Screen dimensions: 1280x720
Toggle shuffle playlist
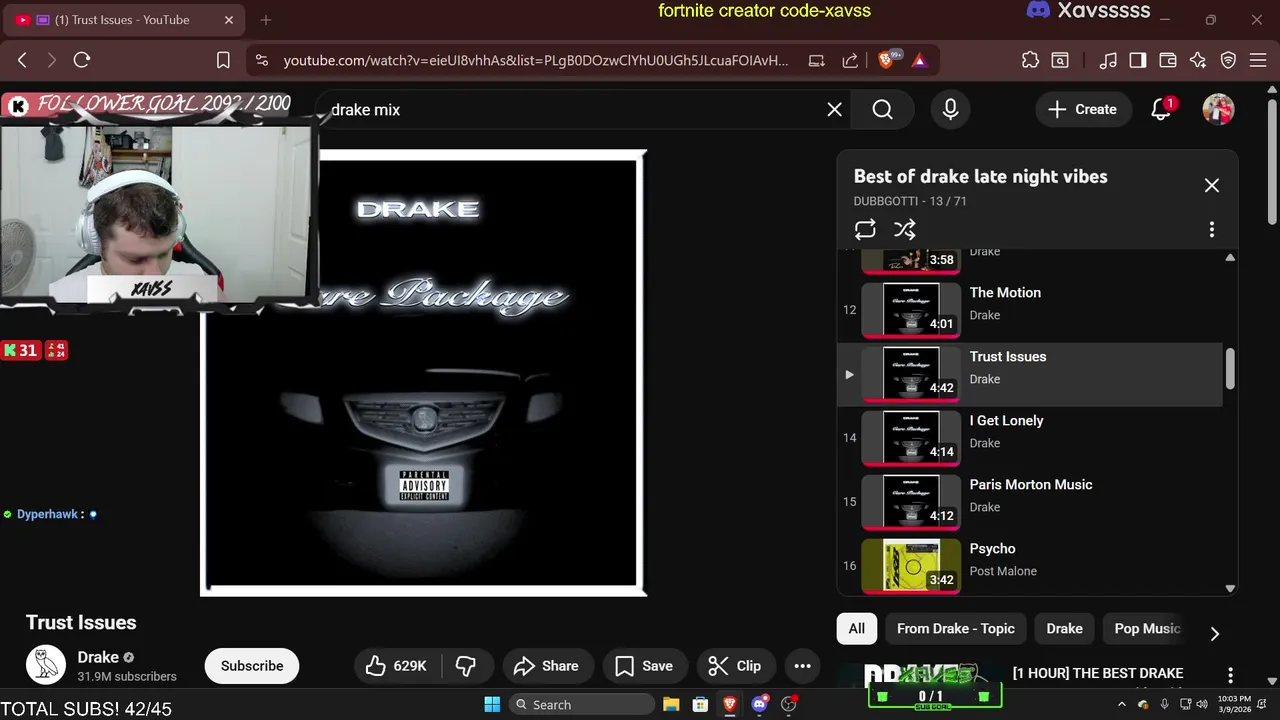tap(905, 229)
